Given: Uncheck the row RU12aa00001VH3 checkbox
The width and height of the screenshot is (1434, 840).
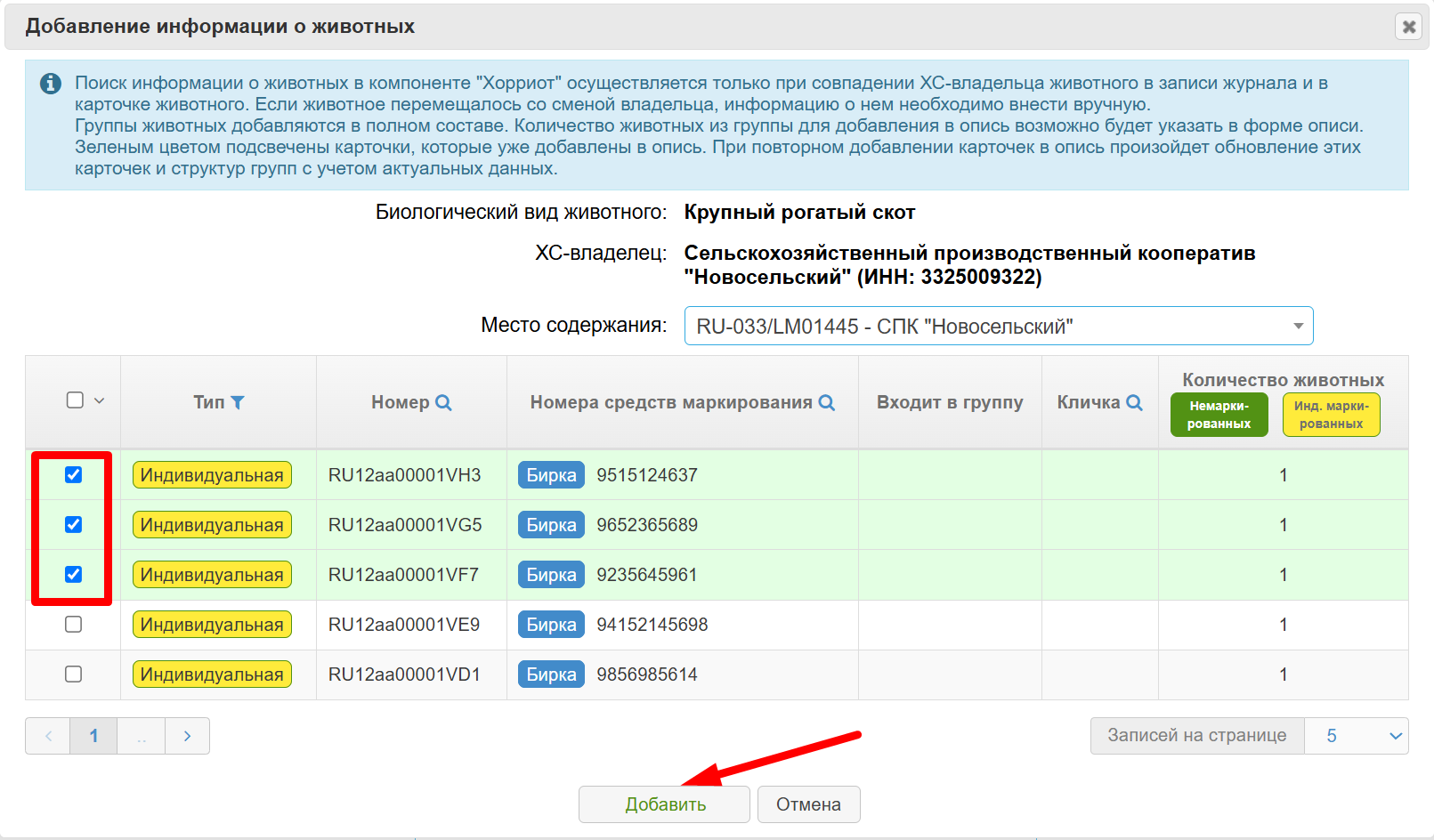Looking at the screenshot, I should tap(74, 475).
